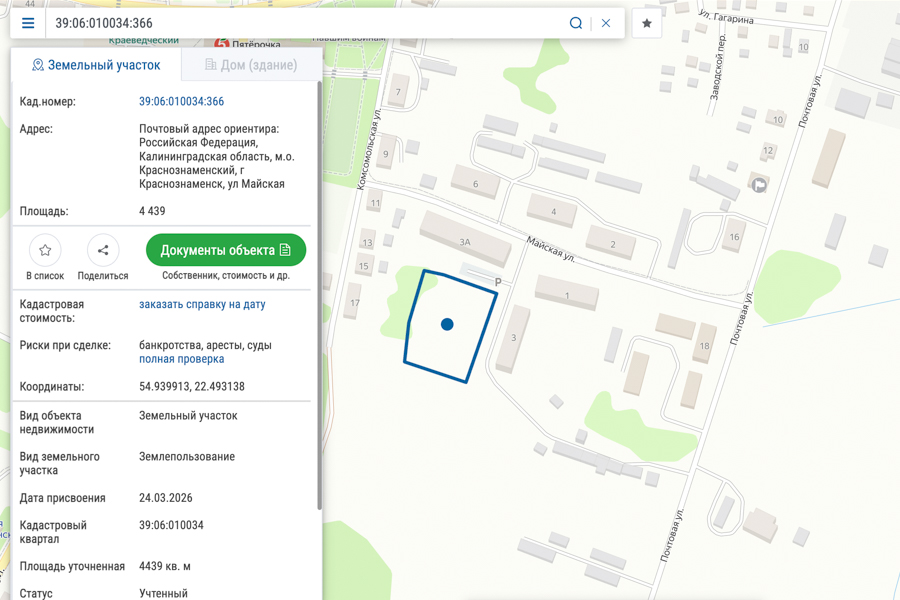Click building 2 on the map

coord(611,243)
